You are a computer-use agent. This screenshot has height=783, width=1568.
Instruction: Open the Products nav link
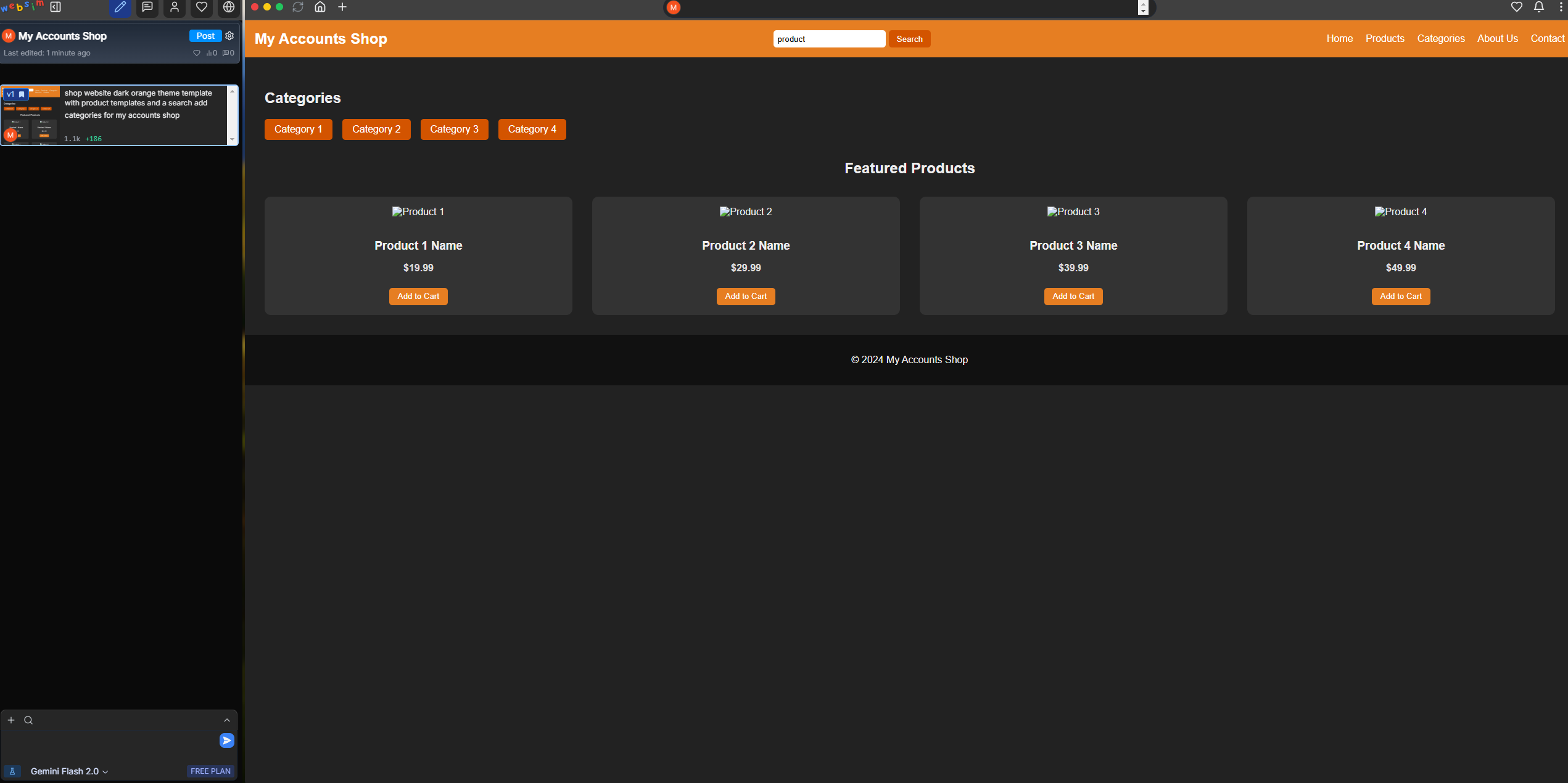(x=1385, y=38)
